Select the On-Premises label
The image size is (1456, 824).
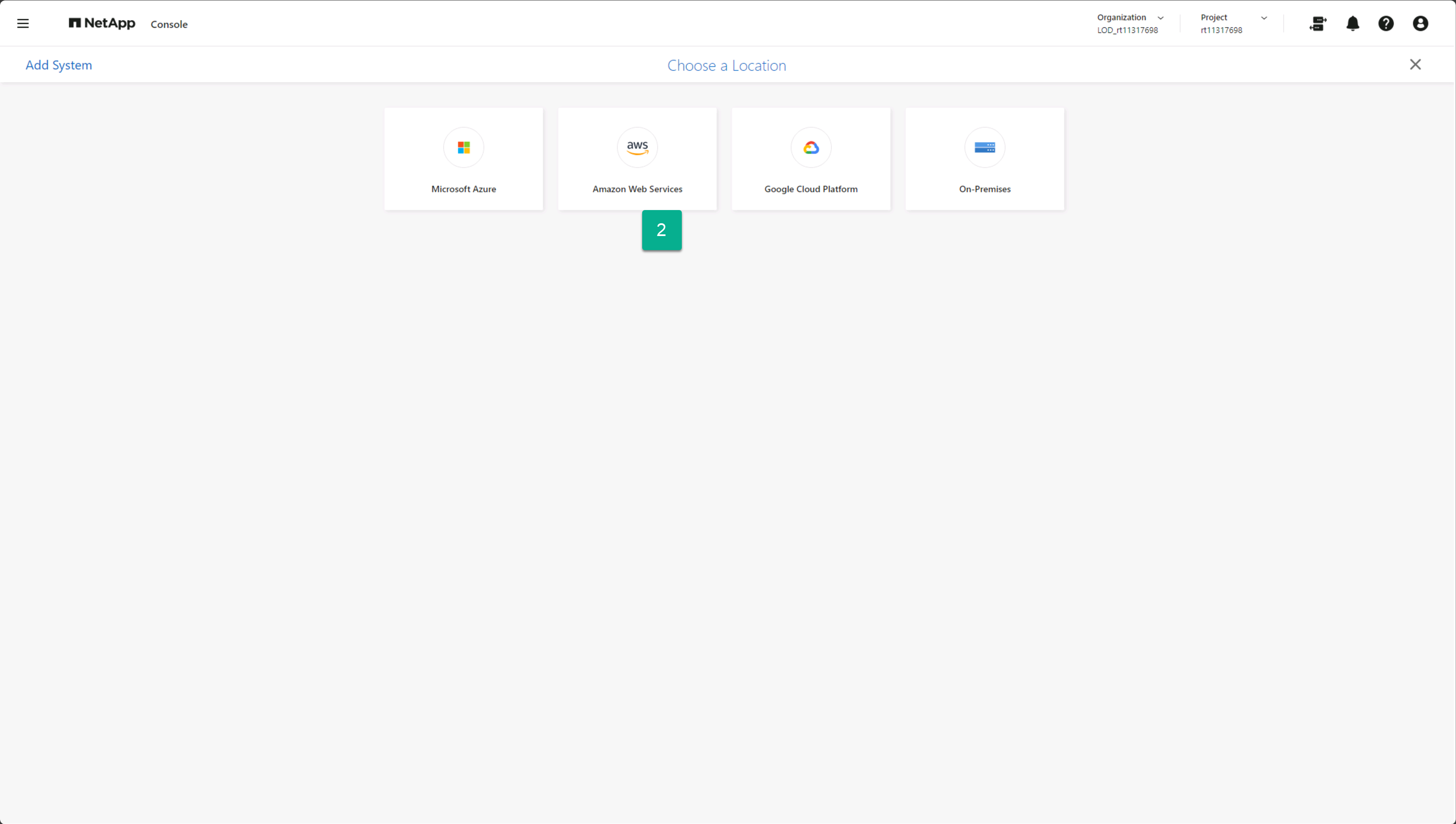984,189
